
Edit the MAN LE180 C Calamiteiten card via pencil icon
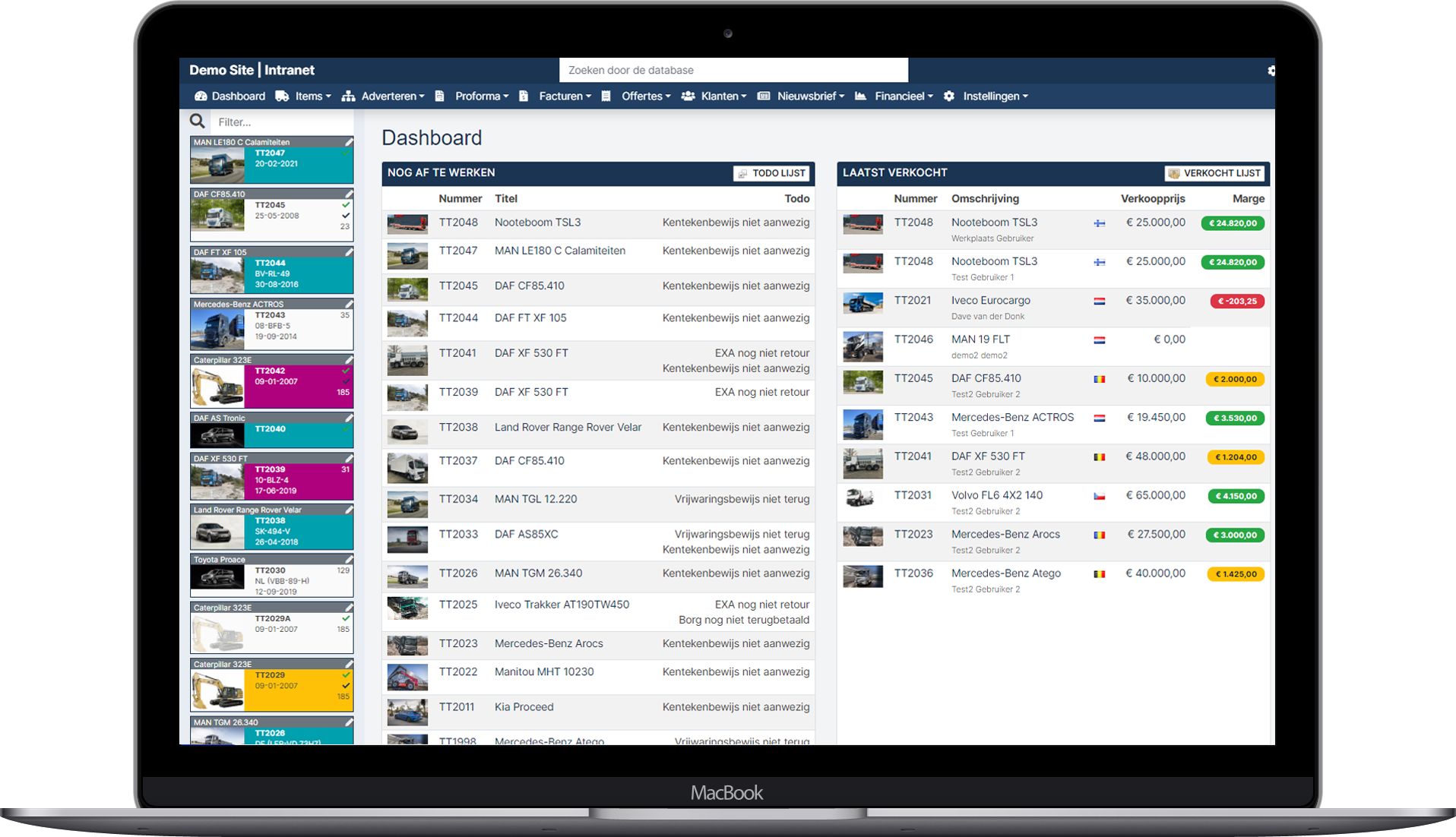coord(349,142)
